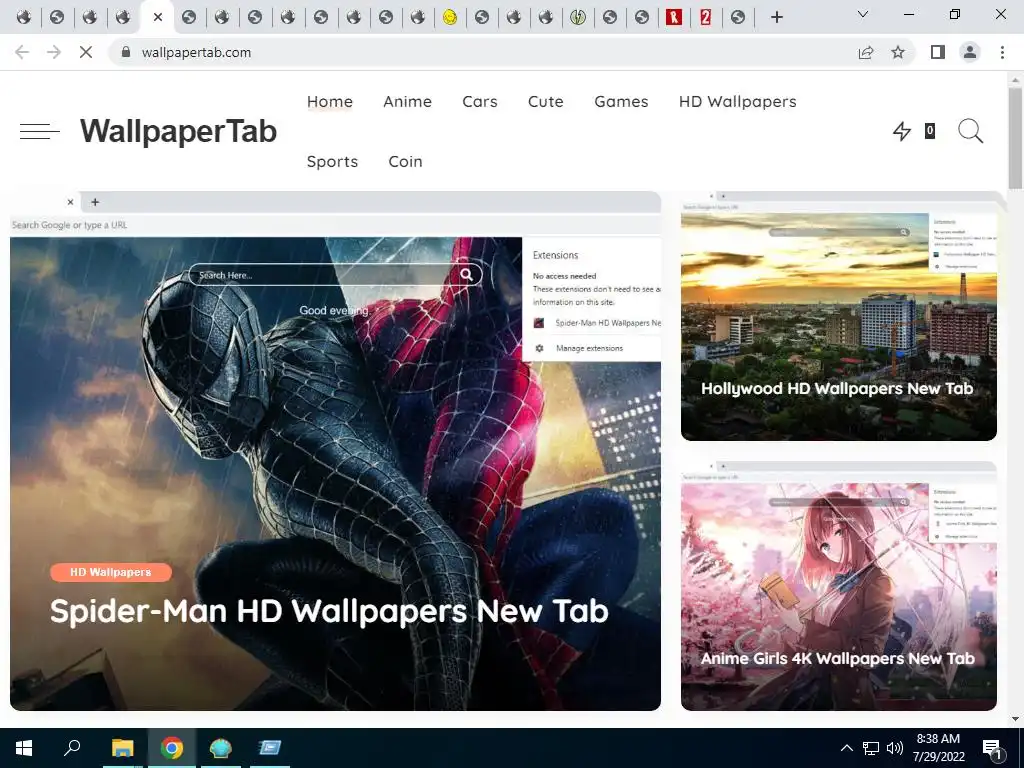The image size is (1024, 768).
Task: View site info via the padlock icon
Action: pyautogui.click(x=126, y=52)
